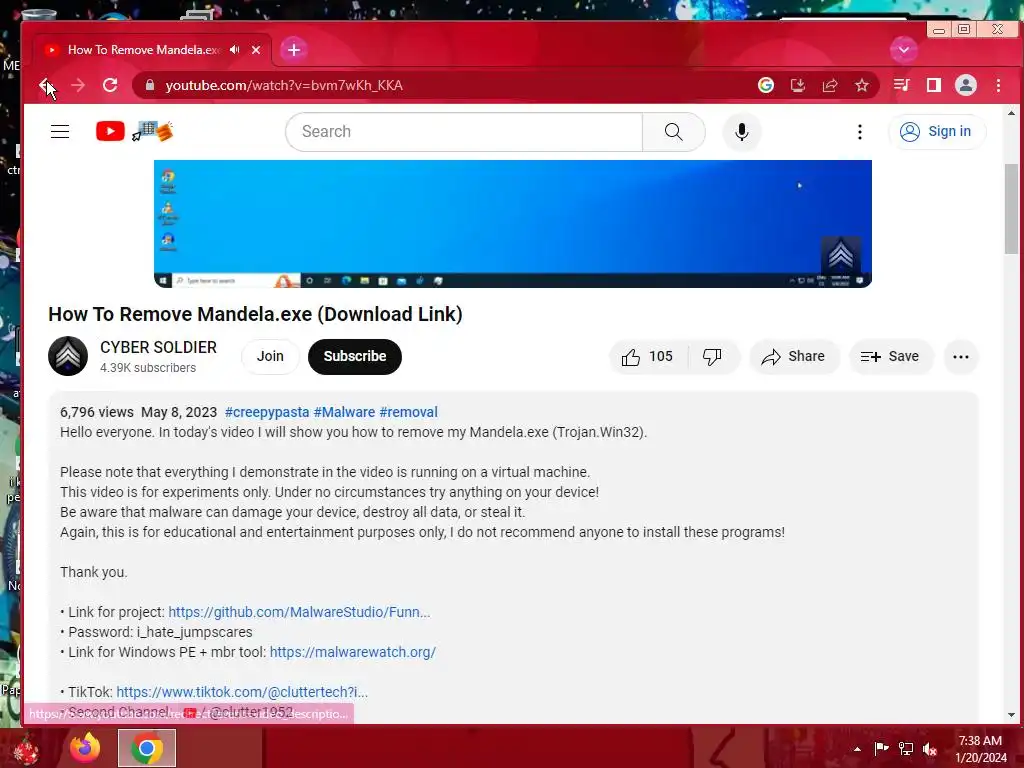
Task: Click the #creepypasta hashtag
Action: click(x=267, y=412)
